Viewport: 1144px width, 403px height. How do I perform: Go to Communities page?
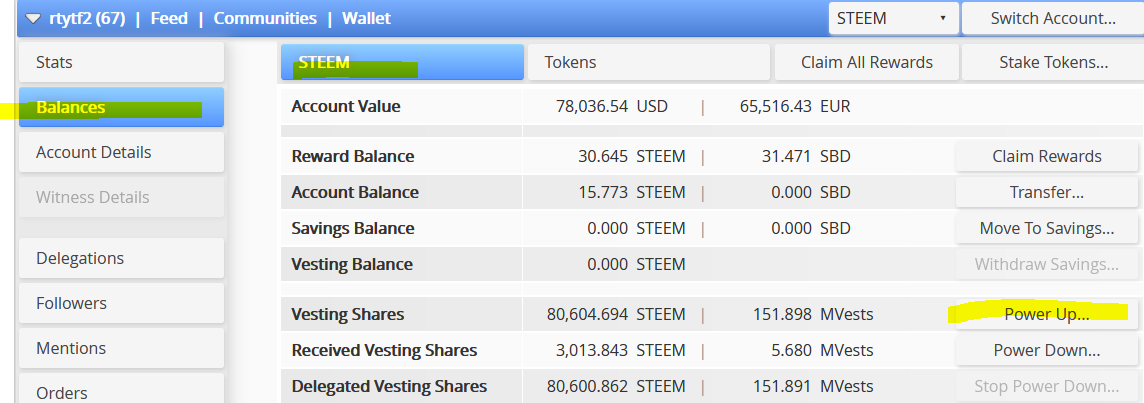pyautogui.click(x=265, y=18)
